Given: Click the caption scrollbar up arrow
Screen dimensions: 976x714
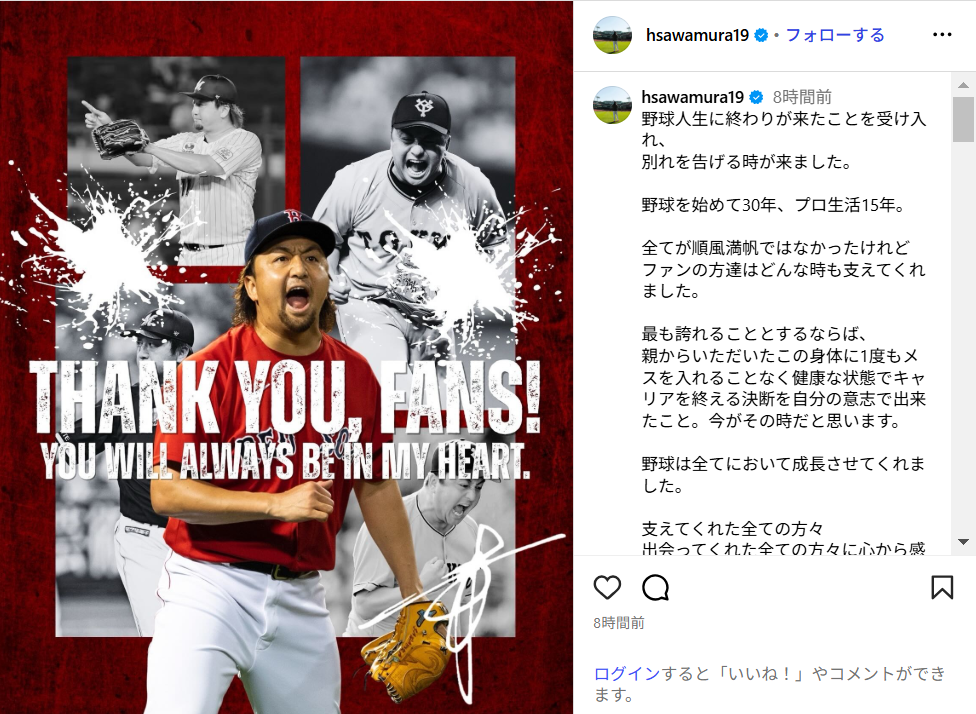Looking at the screenshot, I should 963,85.
